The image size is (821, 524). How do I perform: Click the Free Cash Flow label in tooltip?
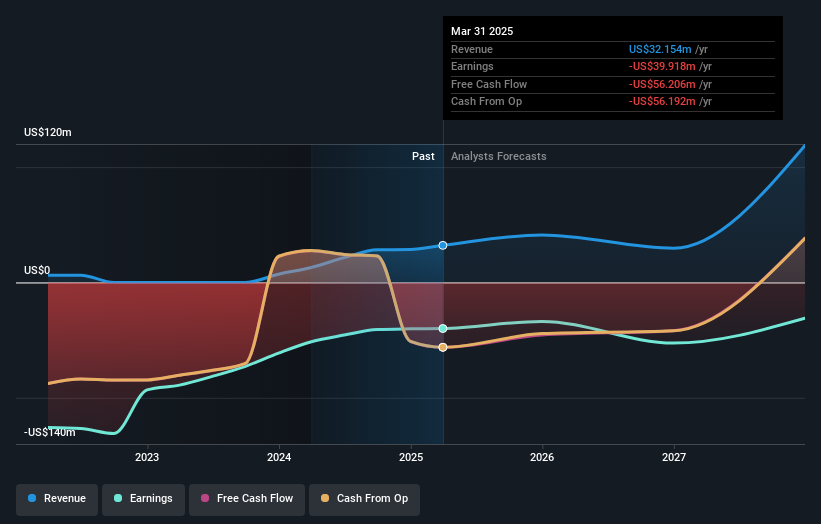[489, 84]
